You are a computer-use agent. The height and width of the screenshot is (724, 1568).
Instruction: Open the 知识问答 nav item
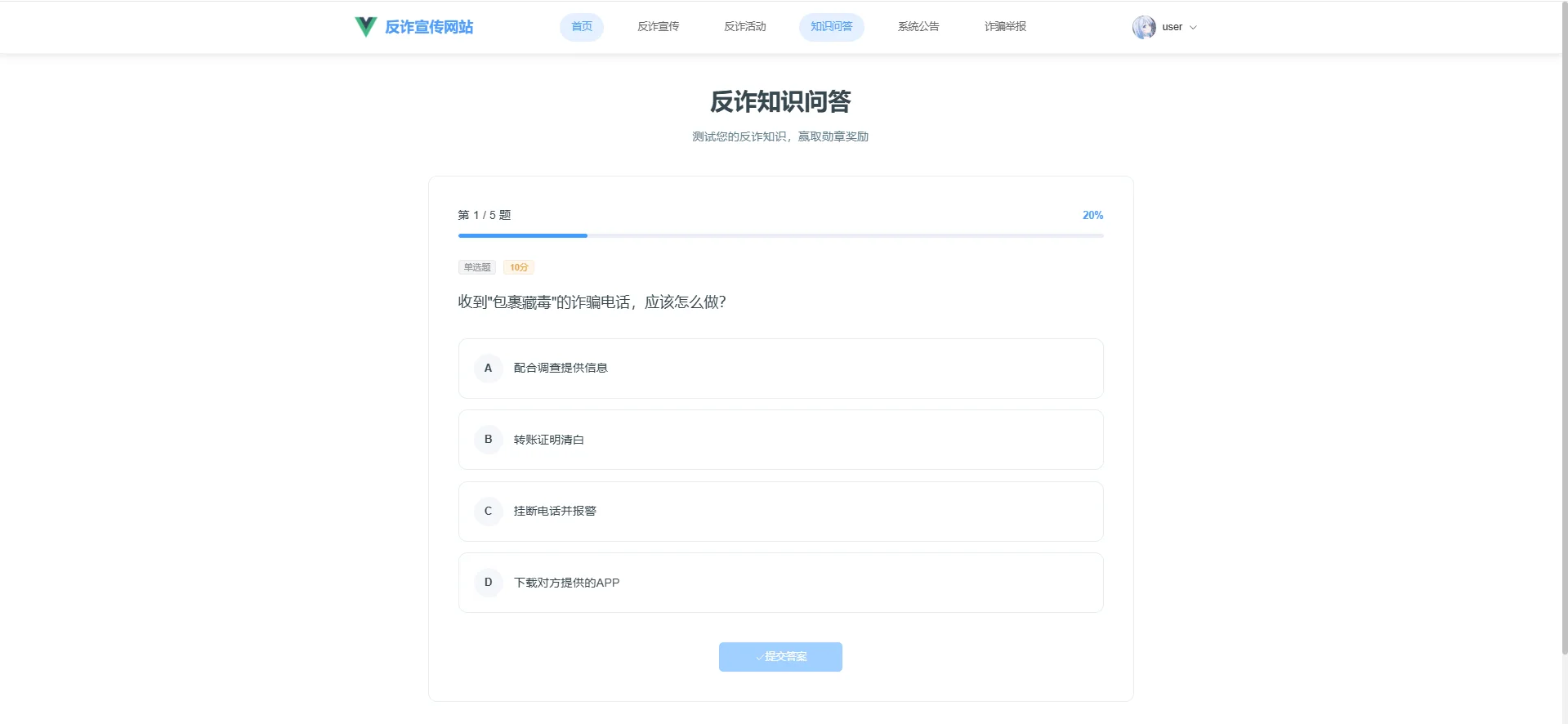click(832, 27)
